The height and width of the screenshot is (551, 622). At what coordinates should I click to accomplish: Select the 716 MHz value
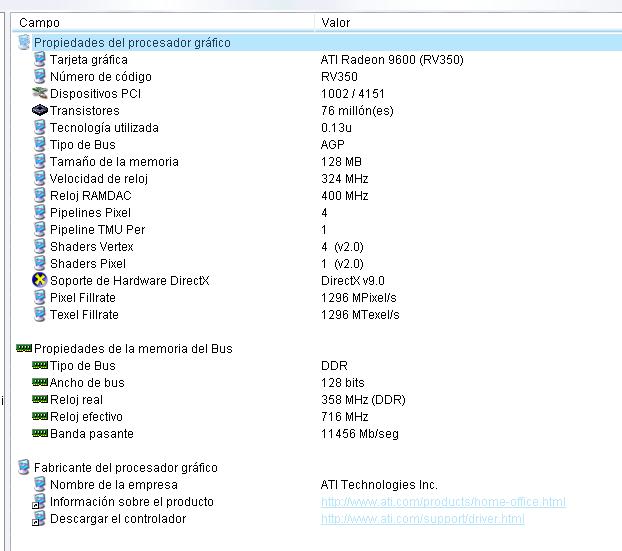point(344,417)
